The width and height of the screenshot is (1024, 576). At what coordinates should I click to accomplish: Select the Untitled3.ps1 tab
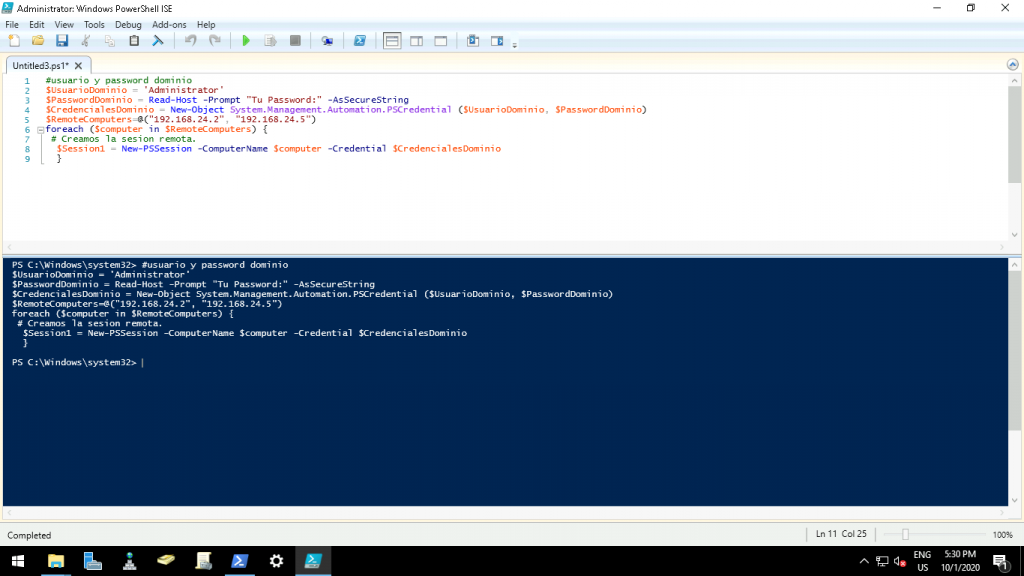40,66
